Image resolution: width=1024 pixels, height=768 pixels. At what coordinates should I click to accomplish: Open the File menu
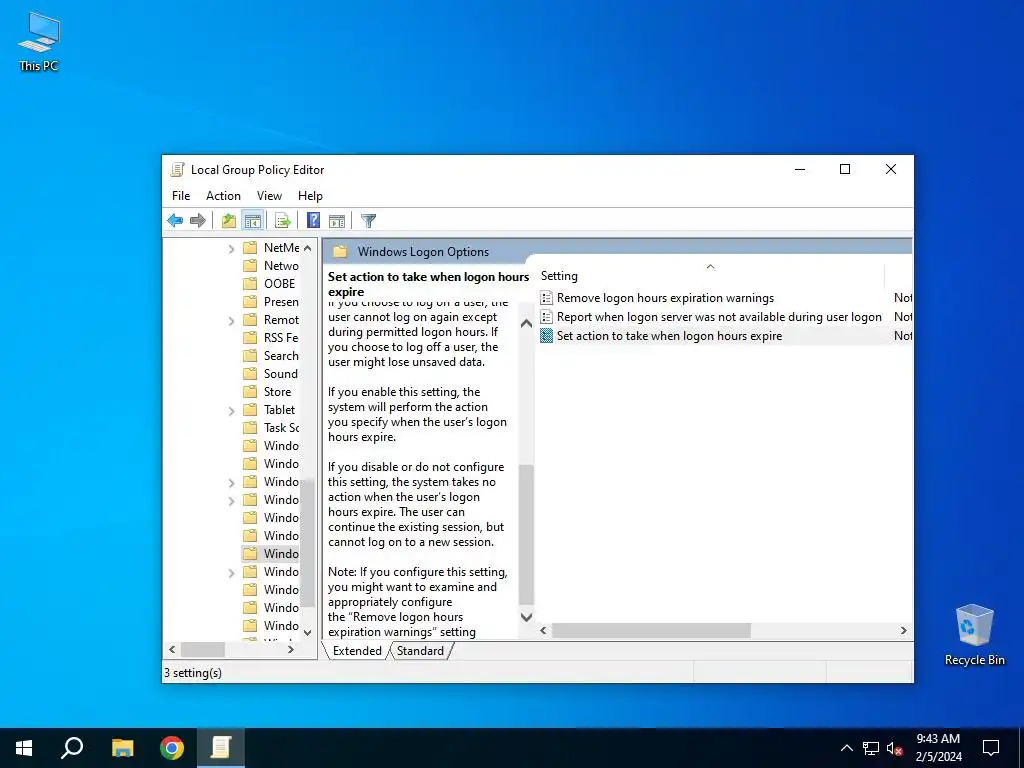pos(181,196)
